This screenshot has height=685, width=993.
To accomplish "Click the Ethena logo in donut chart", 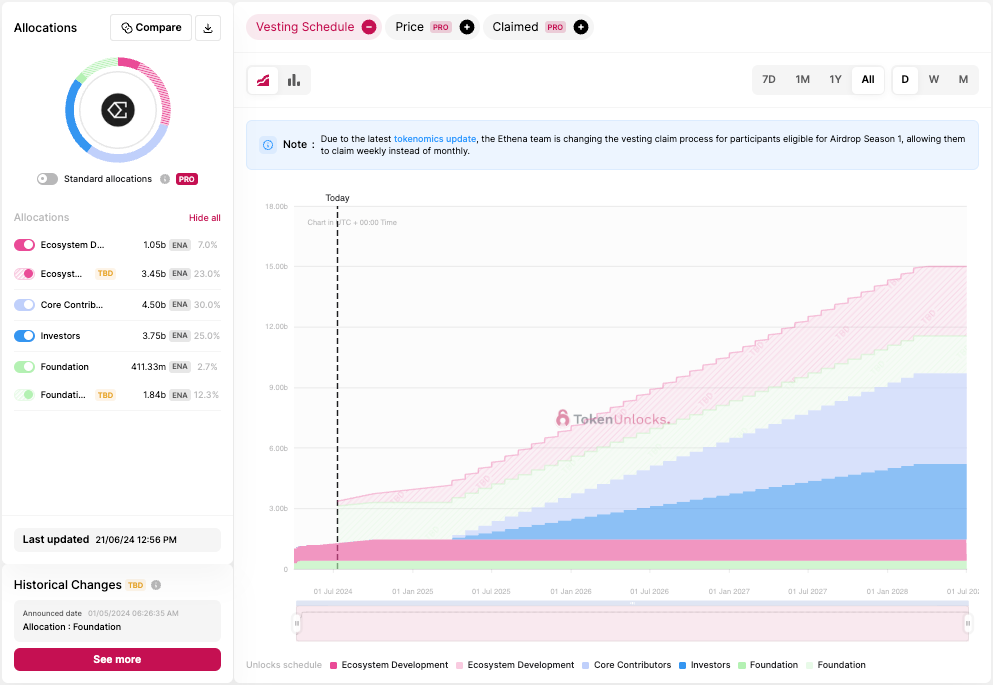I will click(x=118, y=110).
